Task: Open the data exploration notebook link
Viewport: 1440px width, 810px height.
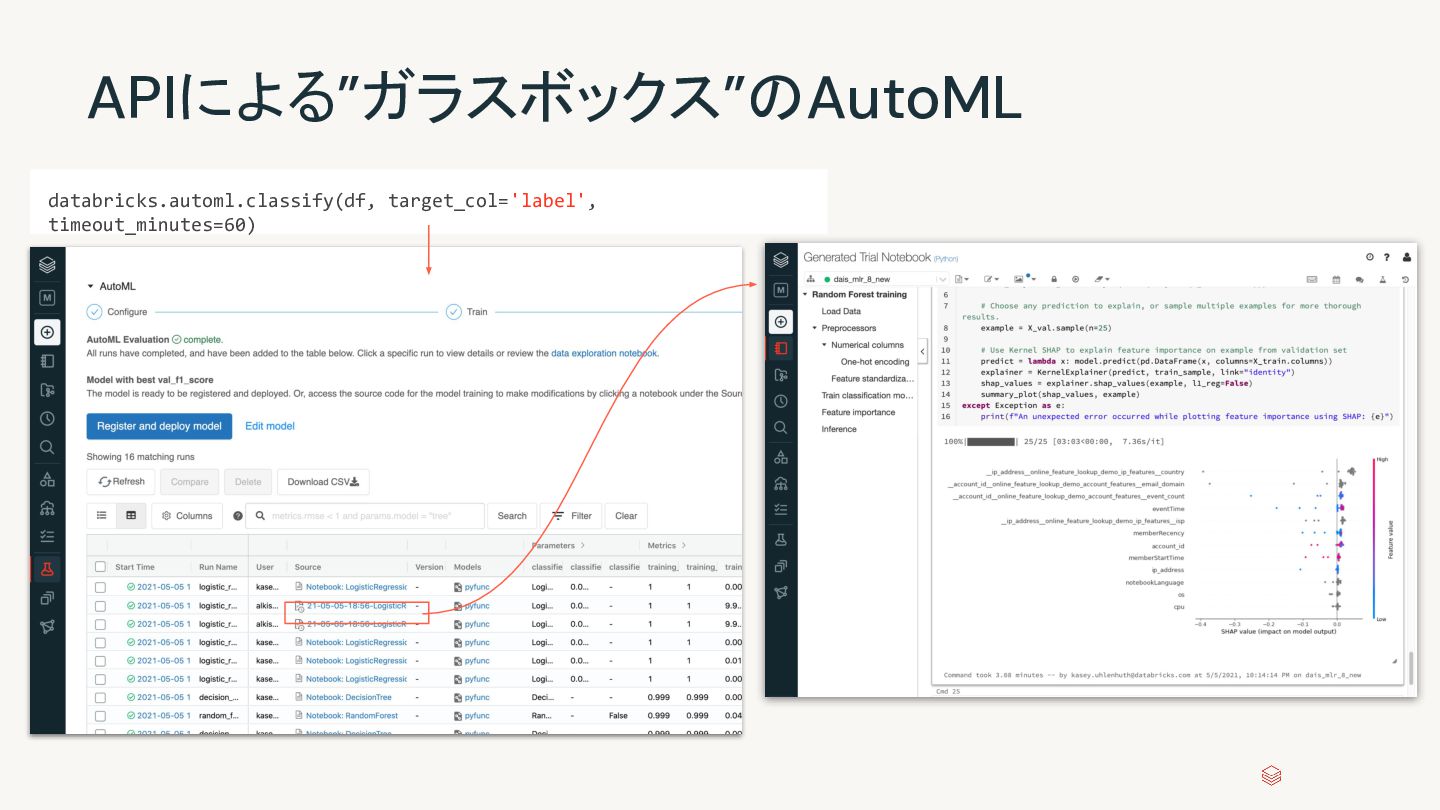Action: 604,353
